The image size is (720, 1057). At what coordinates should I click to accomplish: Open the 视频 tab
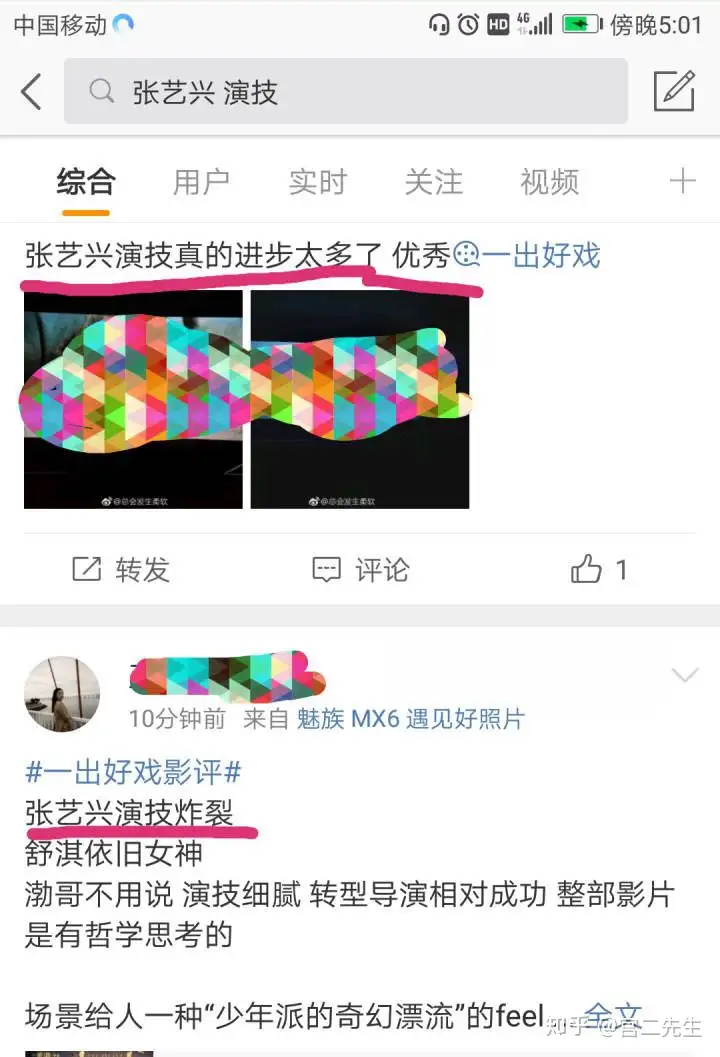coord(549,182)
